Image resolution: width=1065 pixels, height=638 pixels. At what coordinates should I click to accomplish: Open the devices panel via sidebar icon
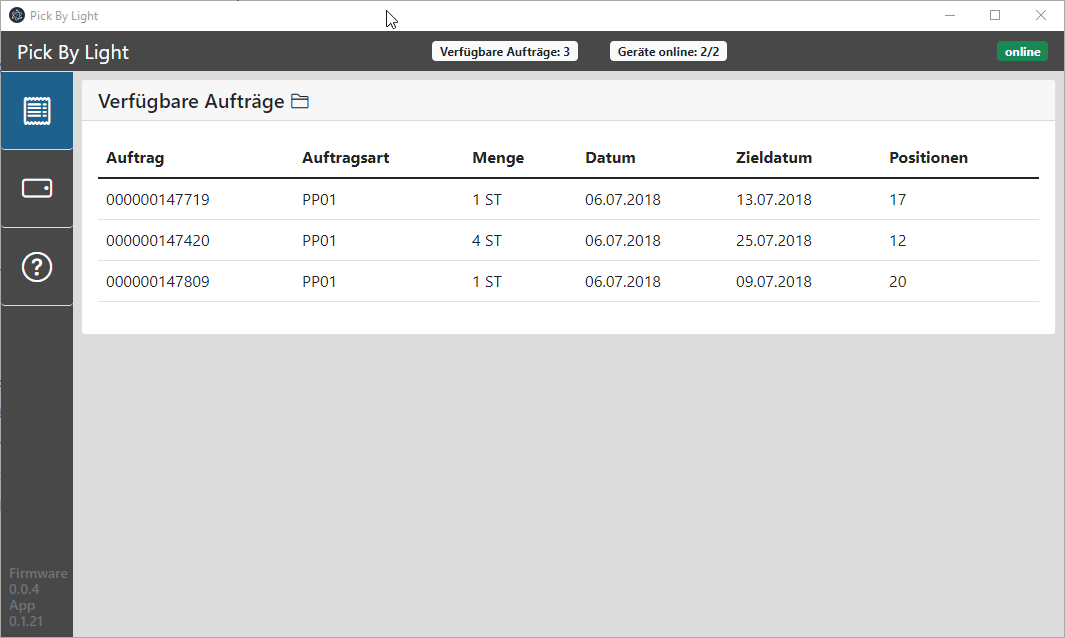tap(36, 187)
